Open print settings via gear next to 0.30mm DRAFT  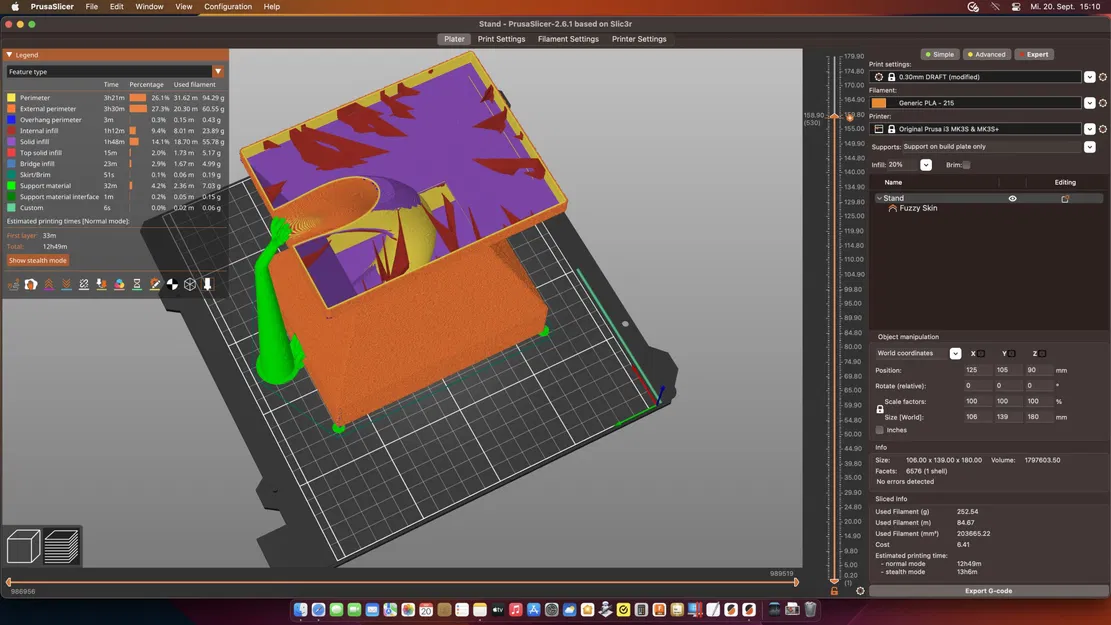pos(1103,77)
